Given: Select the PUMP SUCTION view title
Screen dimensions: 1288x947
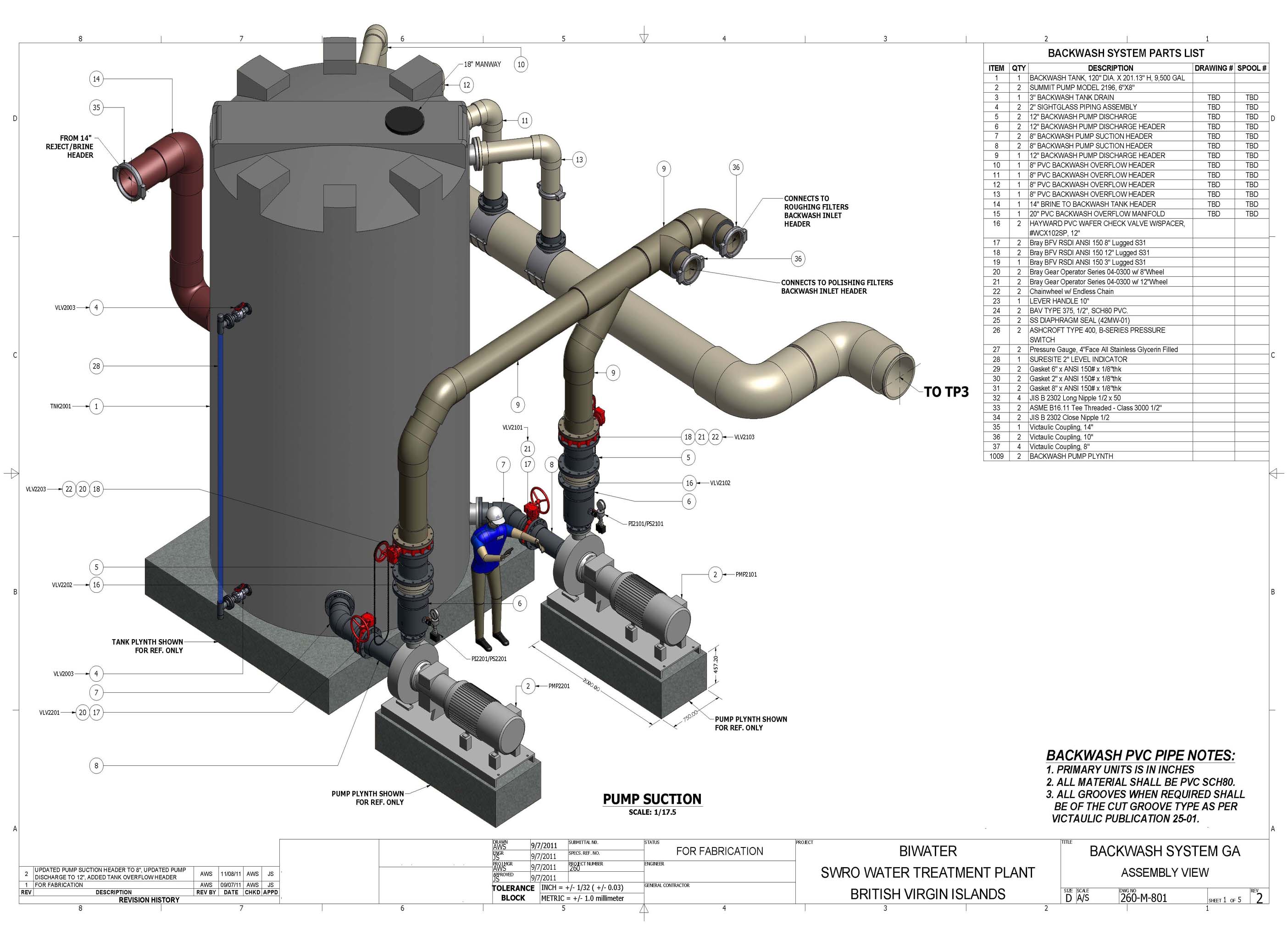Looking at the screenshot, I should [x=652, y=799].
